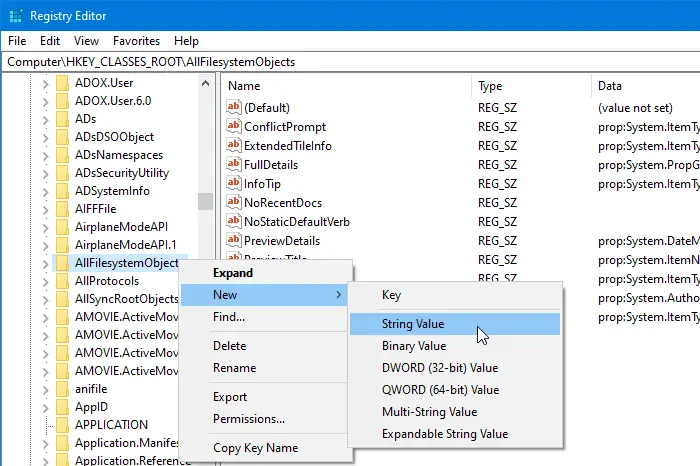The image size is (700, 466).
Task: Select Multi-String Value
Action: pyautogui.click(x=455, y=412)
